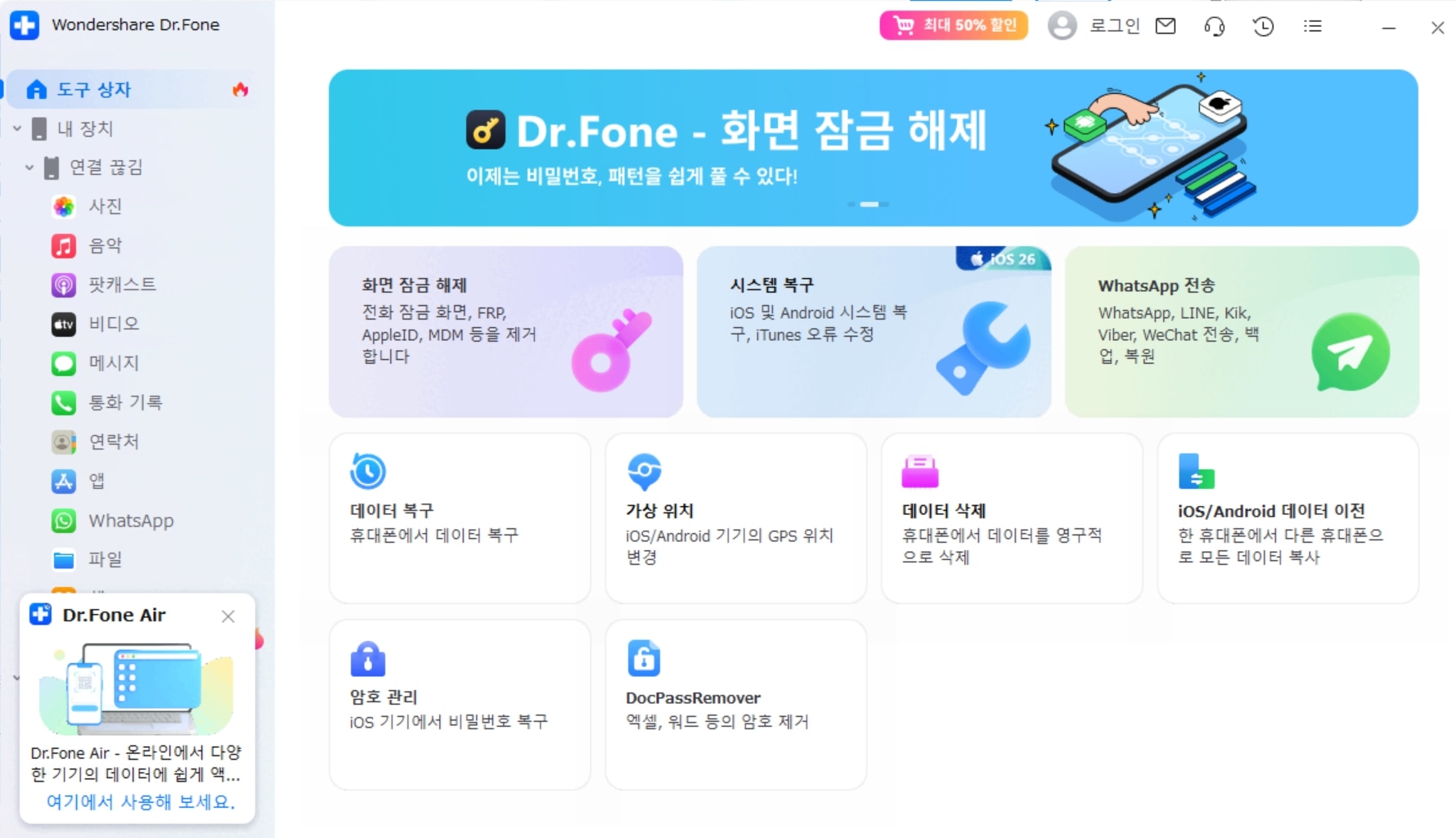Expand the chevron at the sidebar bottom

[16, 678]
